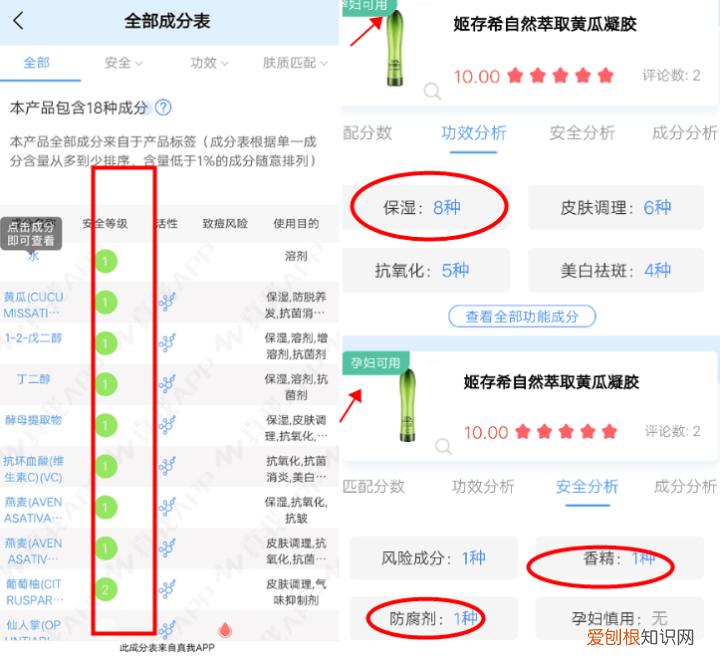The width and height of the screenshot is (720, 656).
Task: Tap the 本产品包含18种成分 heading
Action: tap(79, 108)
